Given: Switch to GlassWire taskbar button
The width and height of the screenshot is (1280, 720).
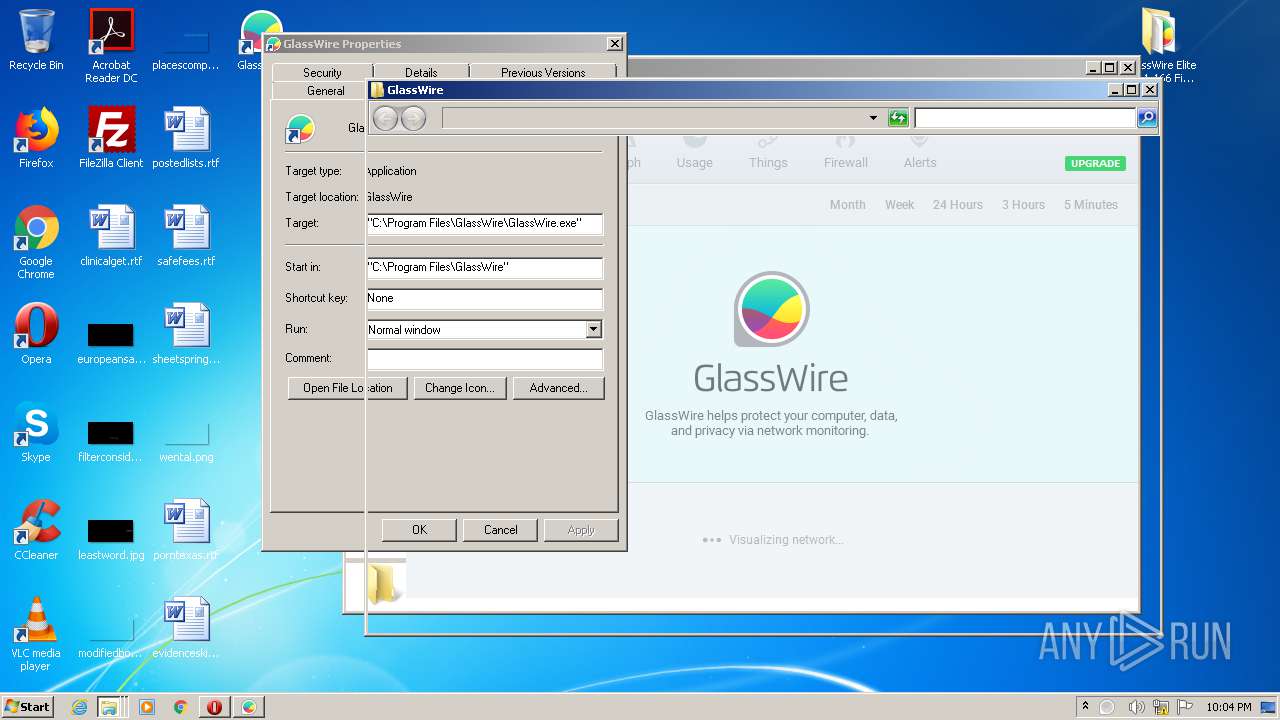Looking at the screenshot, I should [248, 707].
